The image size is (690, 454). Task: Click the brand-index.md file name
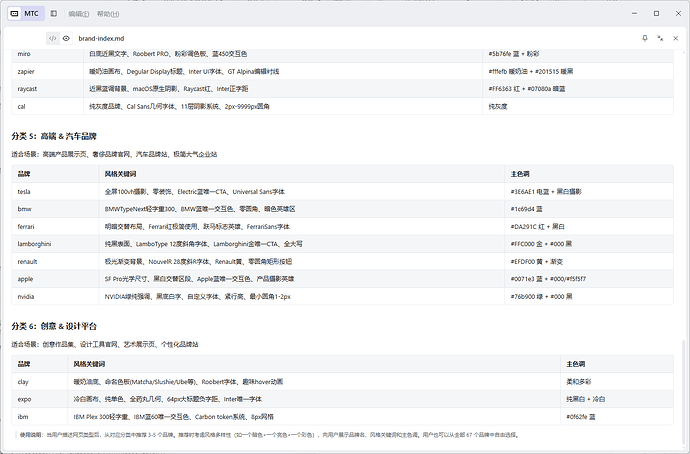click(101, 38)
